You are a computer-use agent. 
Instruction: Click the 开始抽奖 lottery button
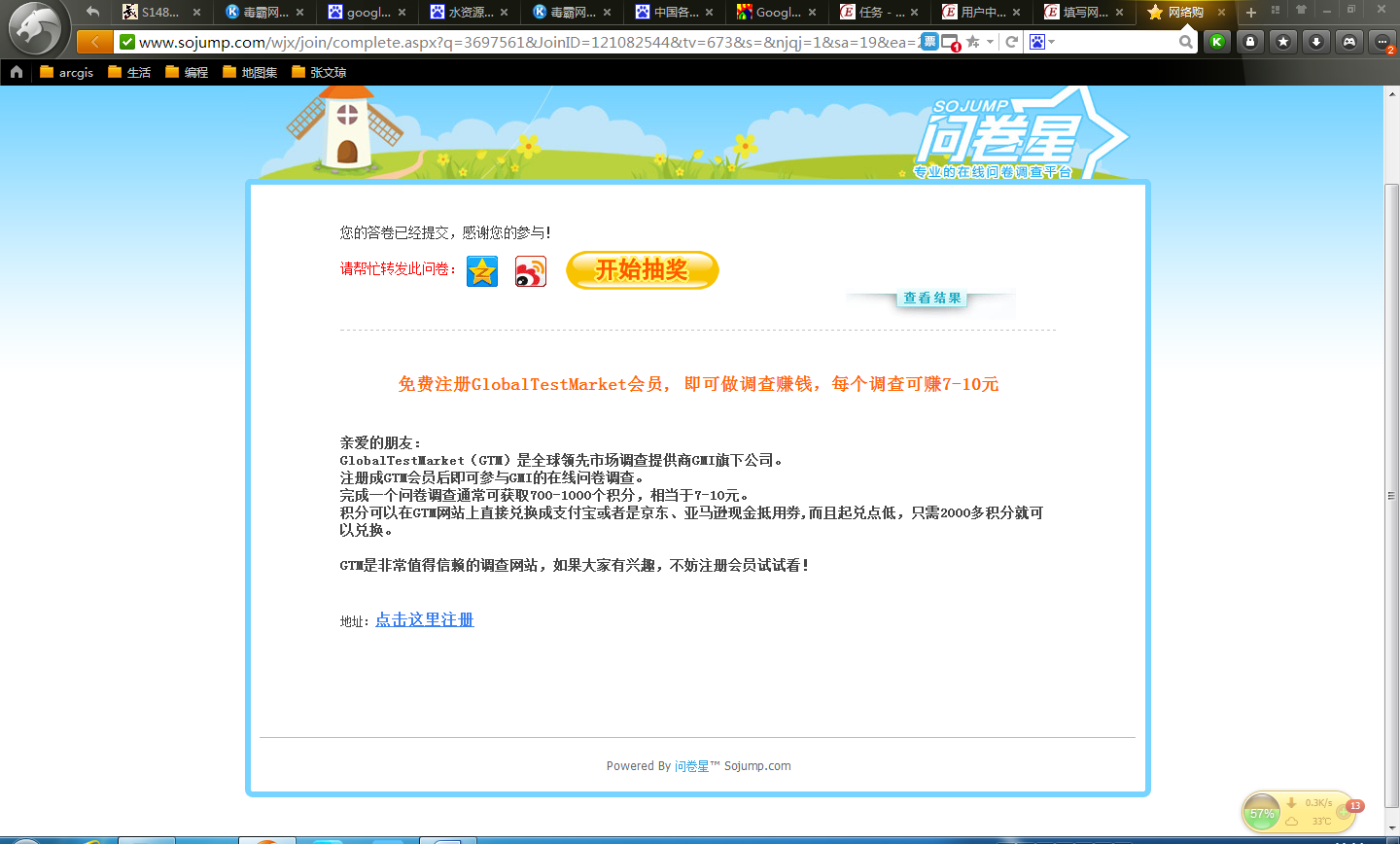pos(643,270)
